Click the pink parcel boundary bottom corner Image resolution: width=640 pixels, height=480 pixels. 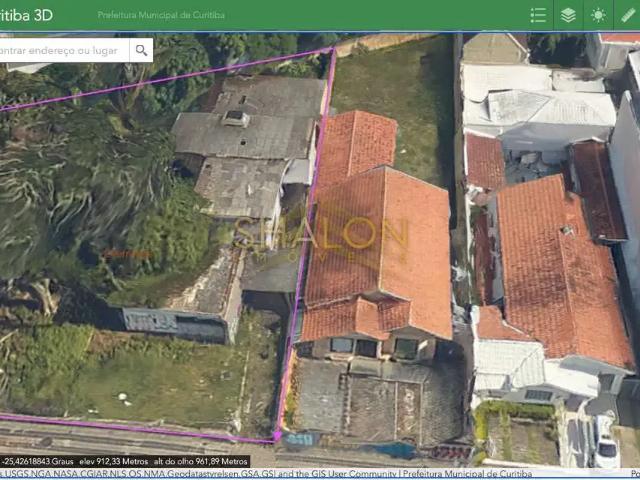(x=276, y=438)
